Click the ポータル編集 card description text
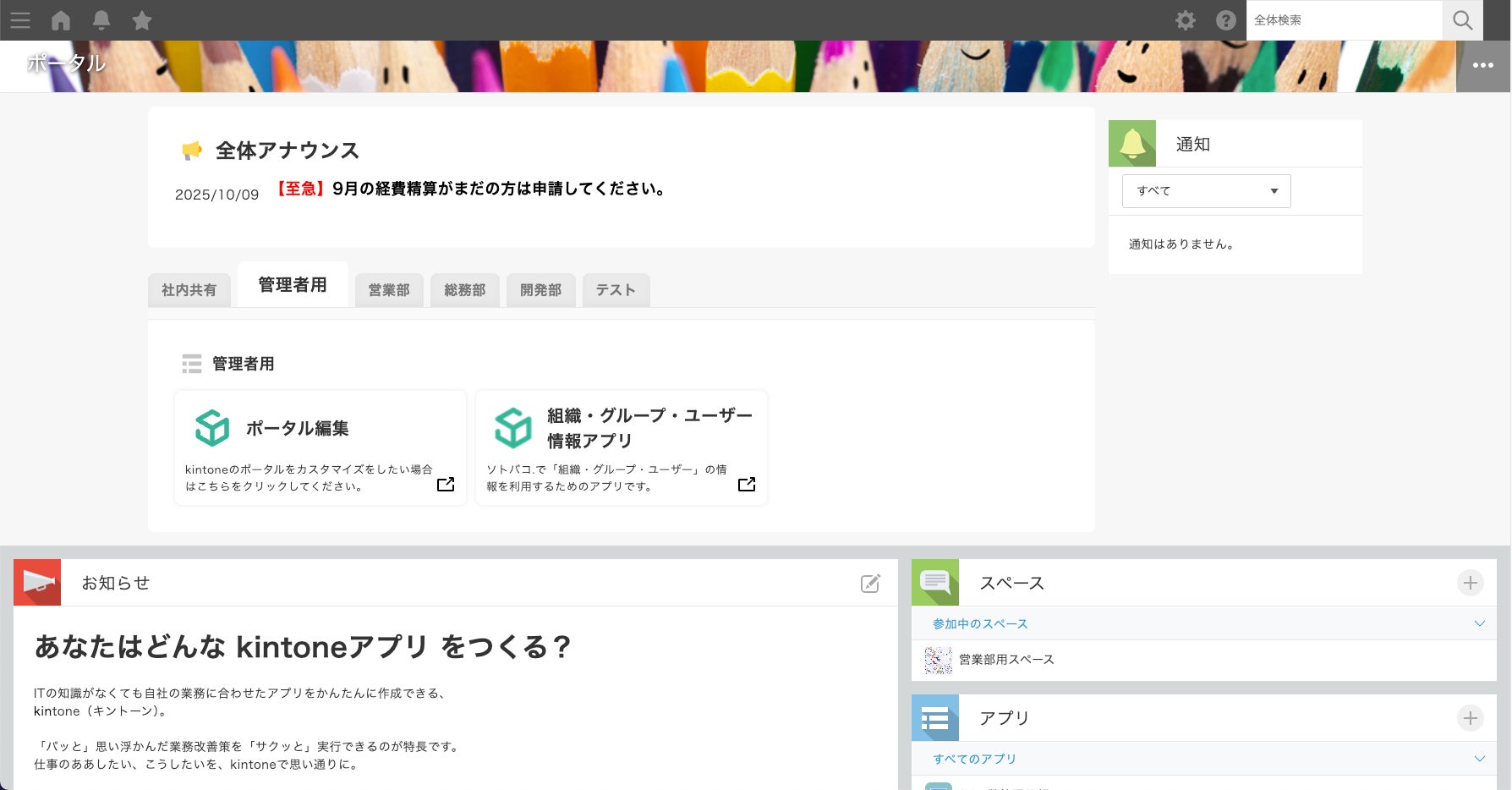 (309, 478)
